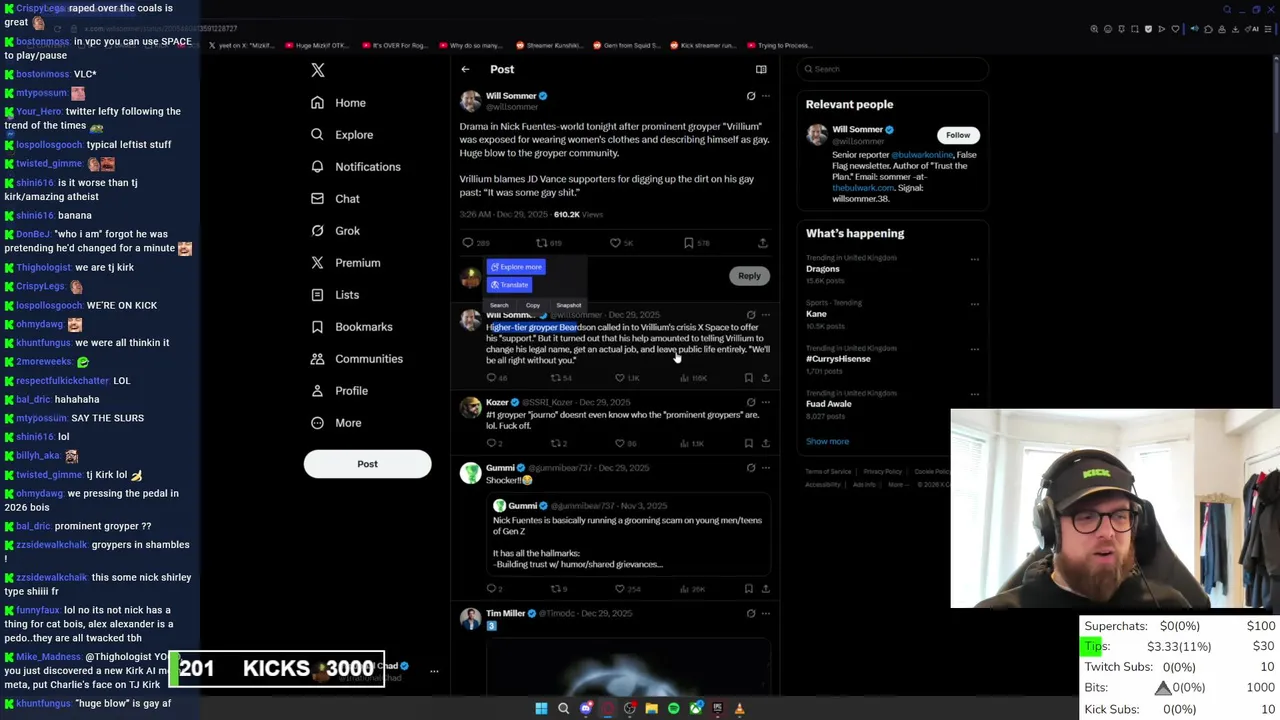1280x720 pixels.
Task: Like Kozer's reply showing 86 likes
Action: pyautogui.click(x=619, y=443)
